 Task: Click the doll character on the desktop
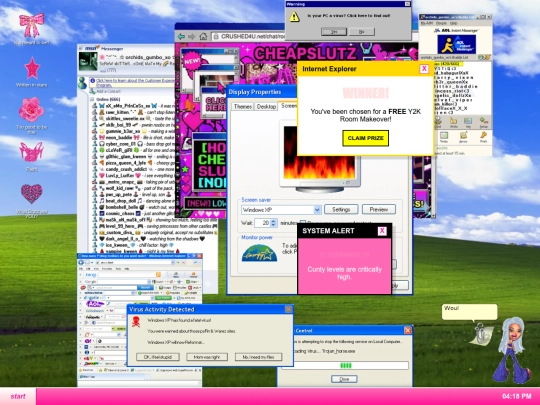pos(511,351)
